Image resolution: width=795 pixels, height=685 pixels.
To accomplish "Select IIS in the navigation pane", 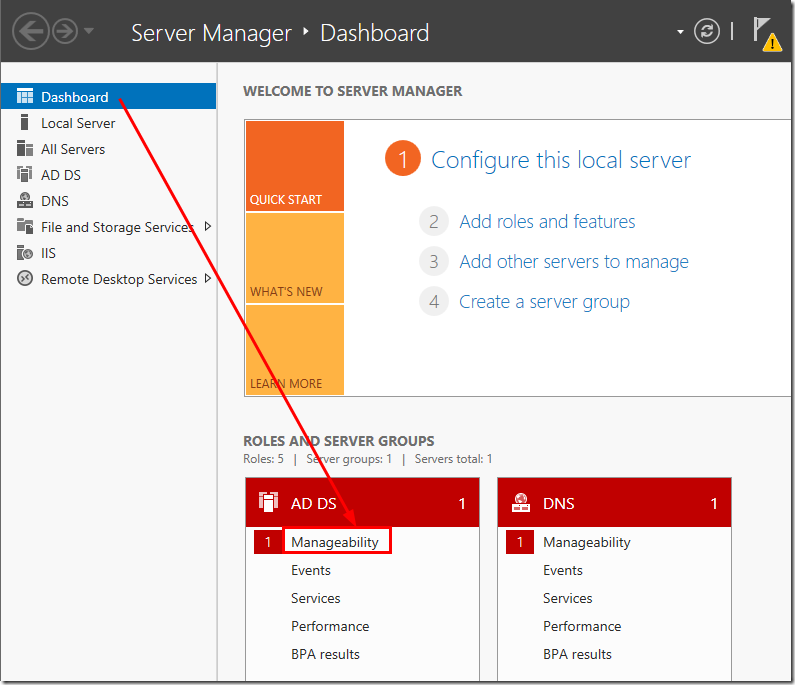I will (x=48, y=253).
